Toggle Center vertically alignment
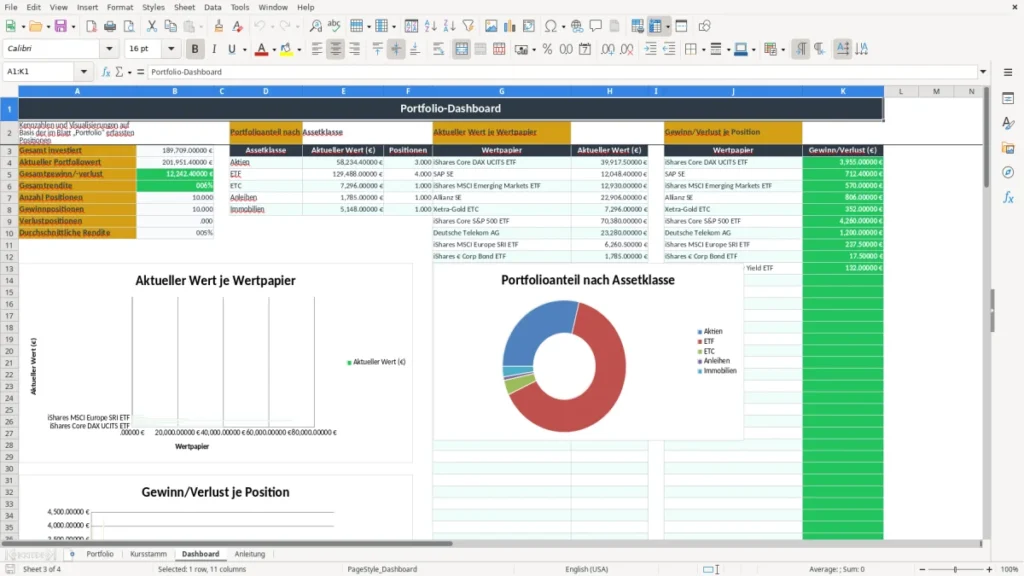This screenshot has height=576, width=1024. 396,49
